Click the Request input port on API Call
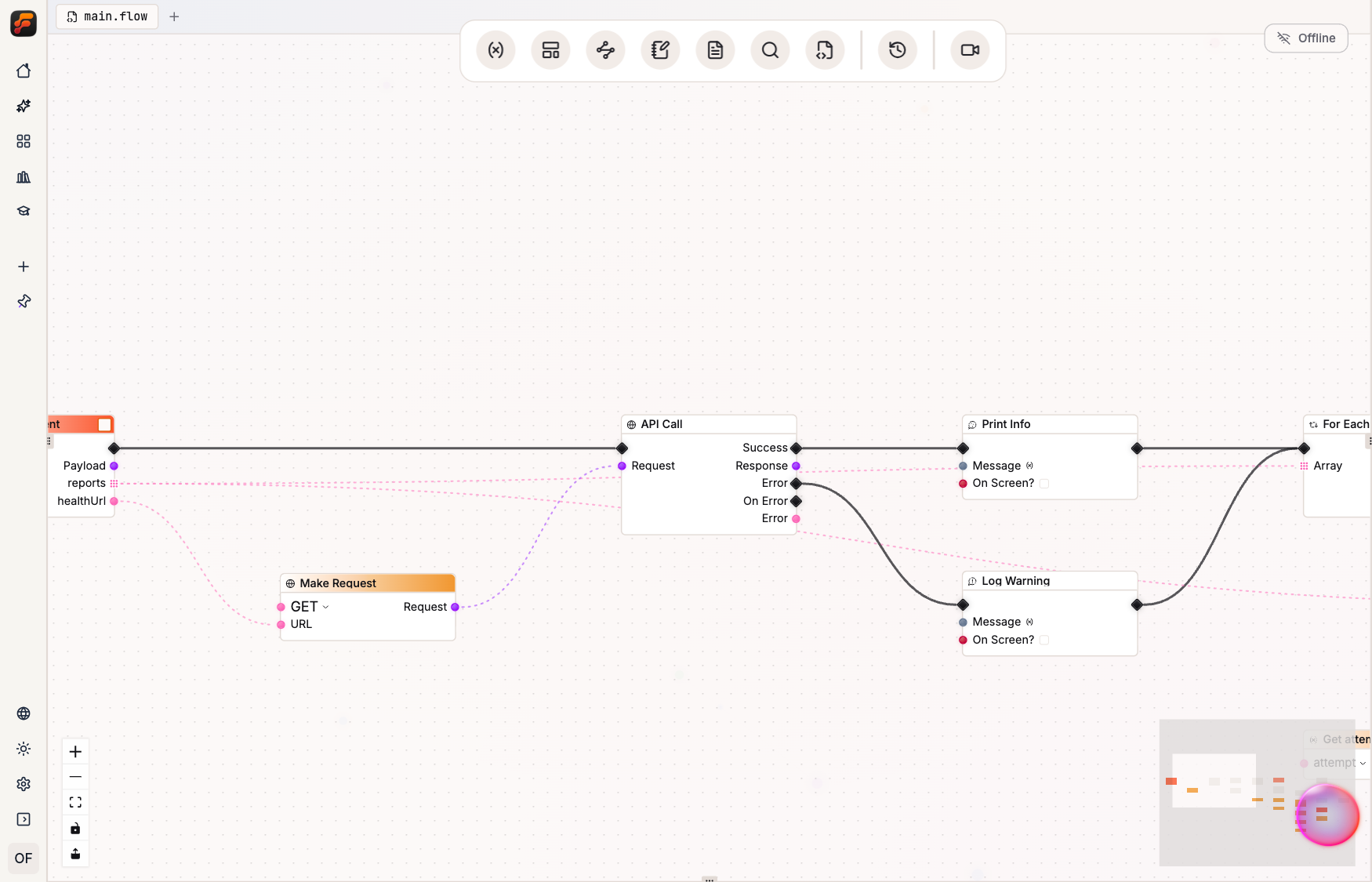 click(x=622, y=466)
